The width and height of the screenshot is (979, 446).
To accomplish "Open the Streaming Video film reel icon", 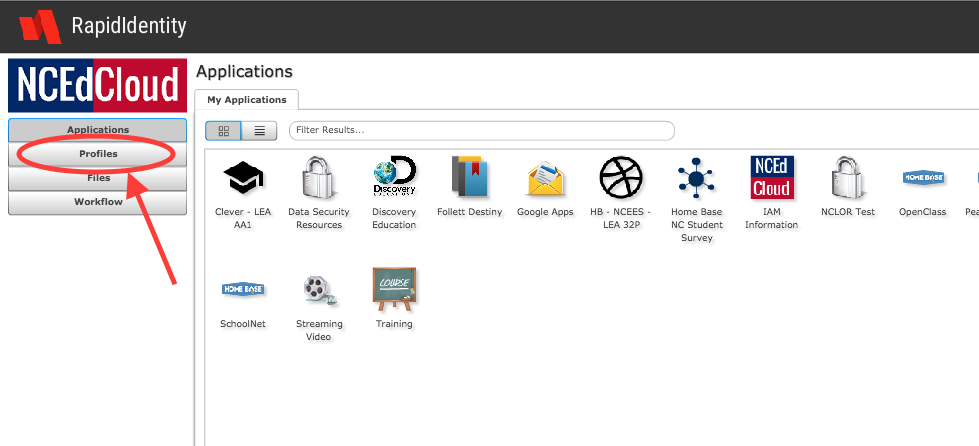I will click(x=320, y=290).
